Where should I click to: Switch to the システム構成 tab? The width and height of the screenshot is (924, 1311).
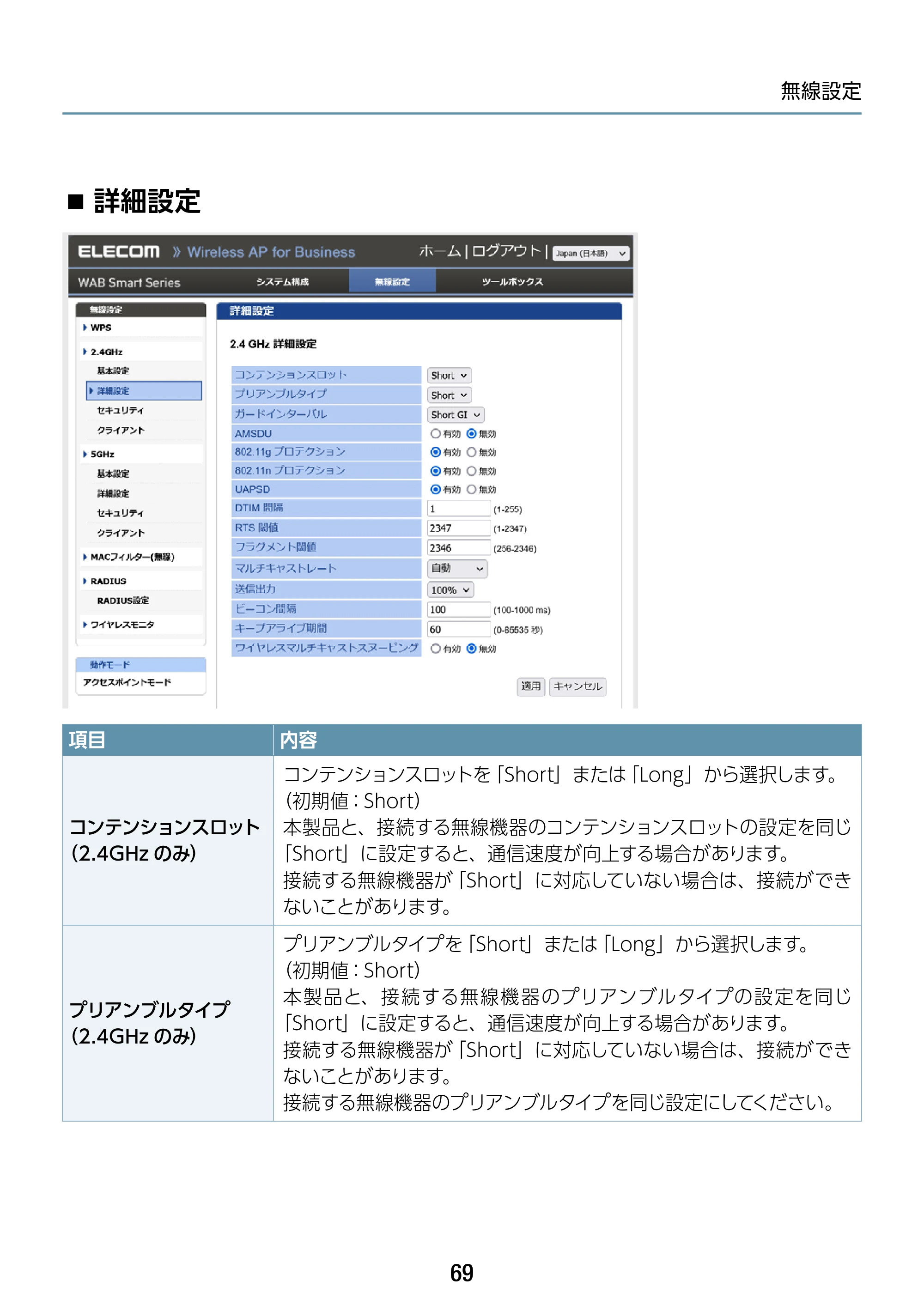(283, 282)
